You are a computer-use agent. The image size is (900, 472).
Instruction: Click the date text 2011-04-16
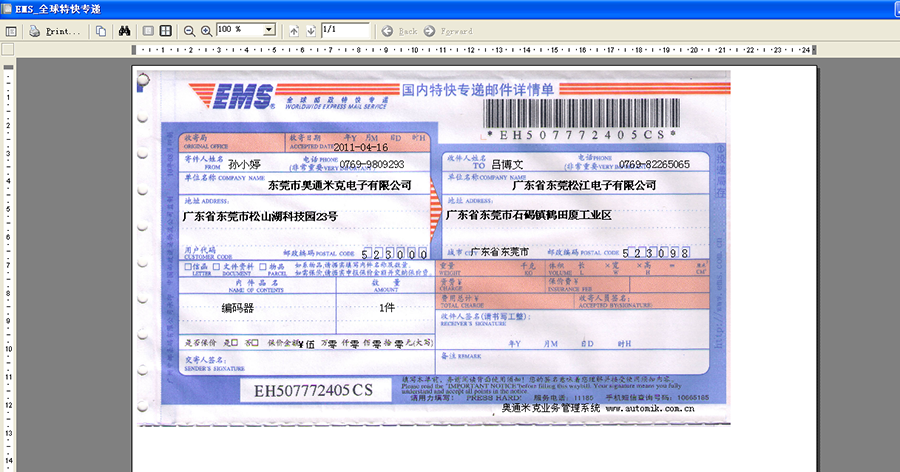click(x=360, y=148)
